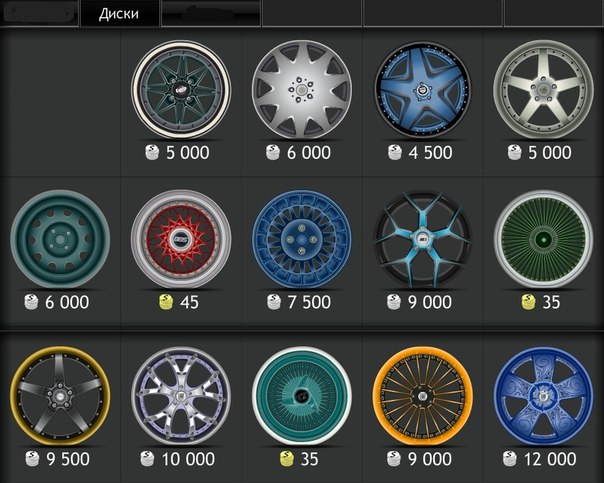Select the black and cyan split-spoke wheel

point(422,239)
